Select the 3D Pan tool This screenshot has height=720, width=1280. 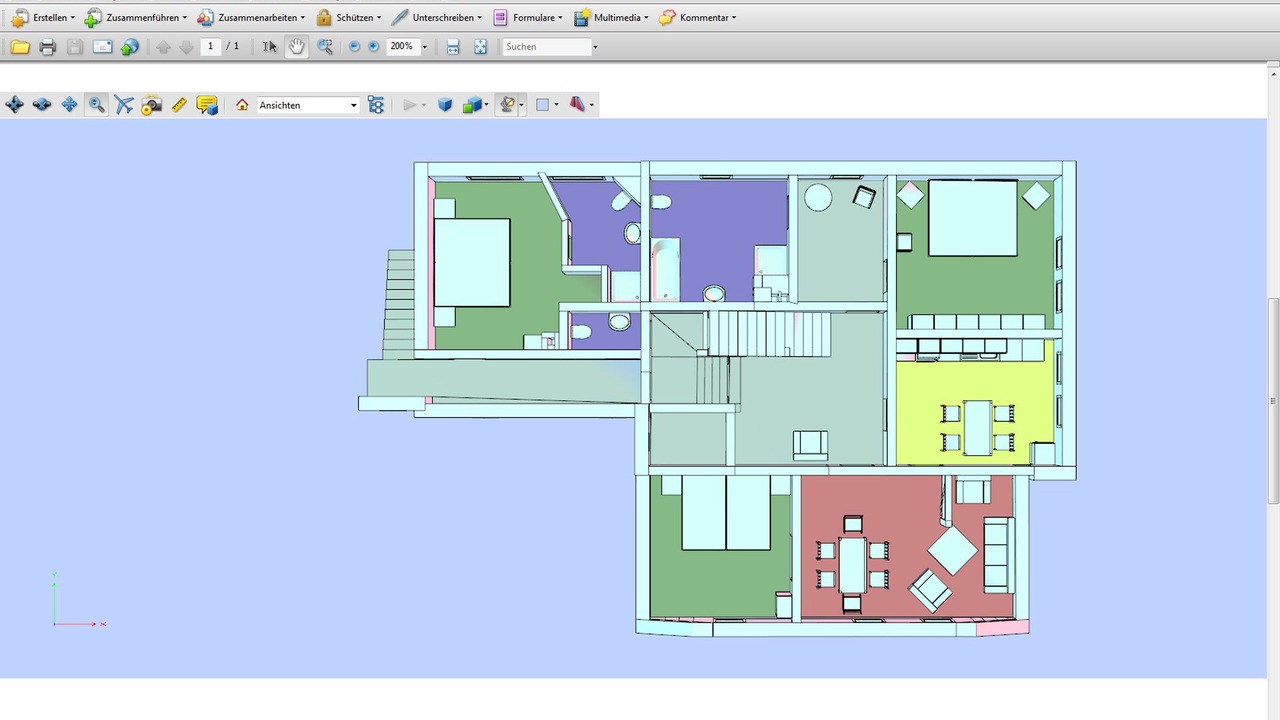(69, 105)
